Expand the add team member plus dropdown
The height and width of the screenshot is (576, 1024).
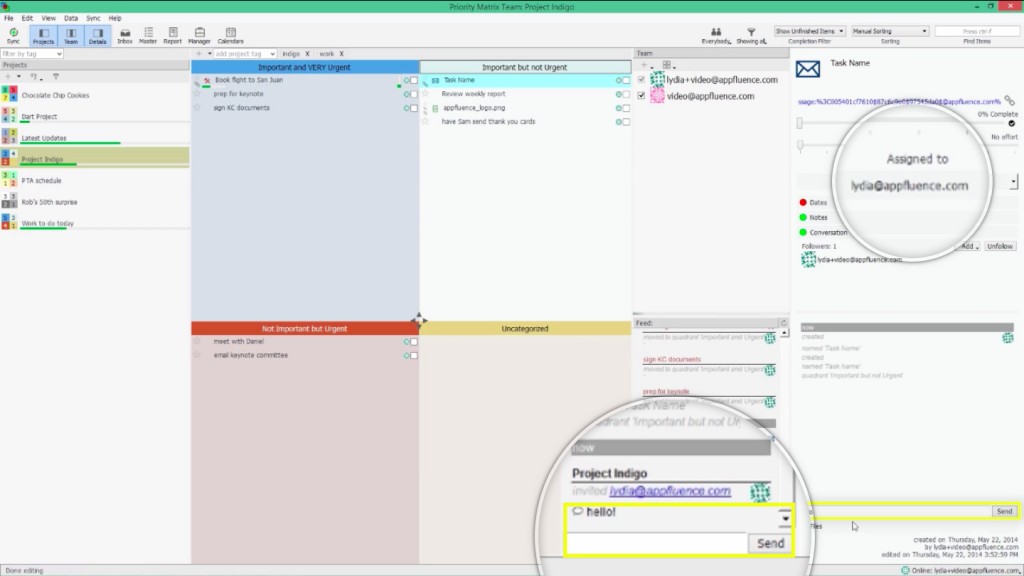point(647,65)
